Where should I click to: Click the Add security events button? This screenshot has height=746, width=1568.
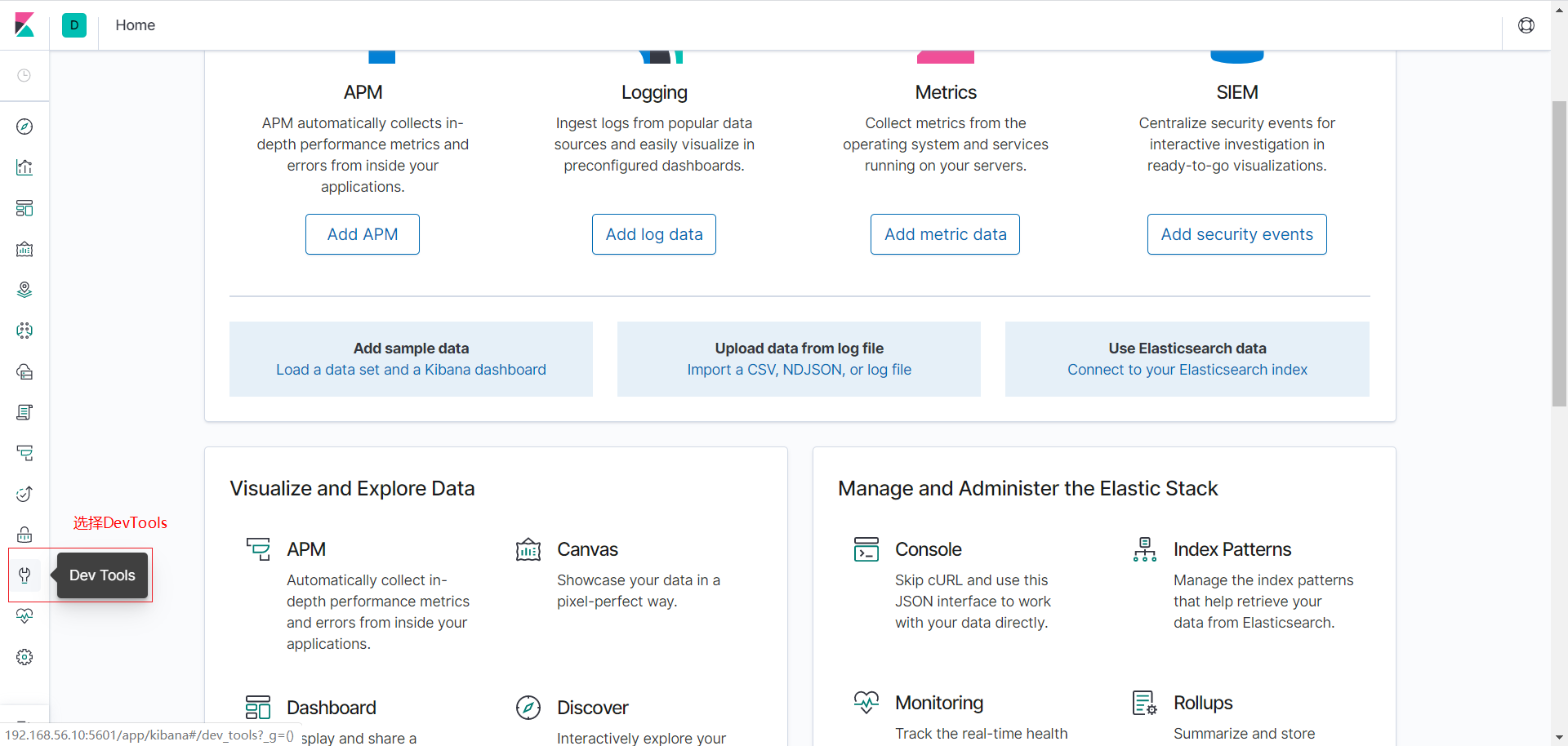(x=1237, y=234)
